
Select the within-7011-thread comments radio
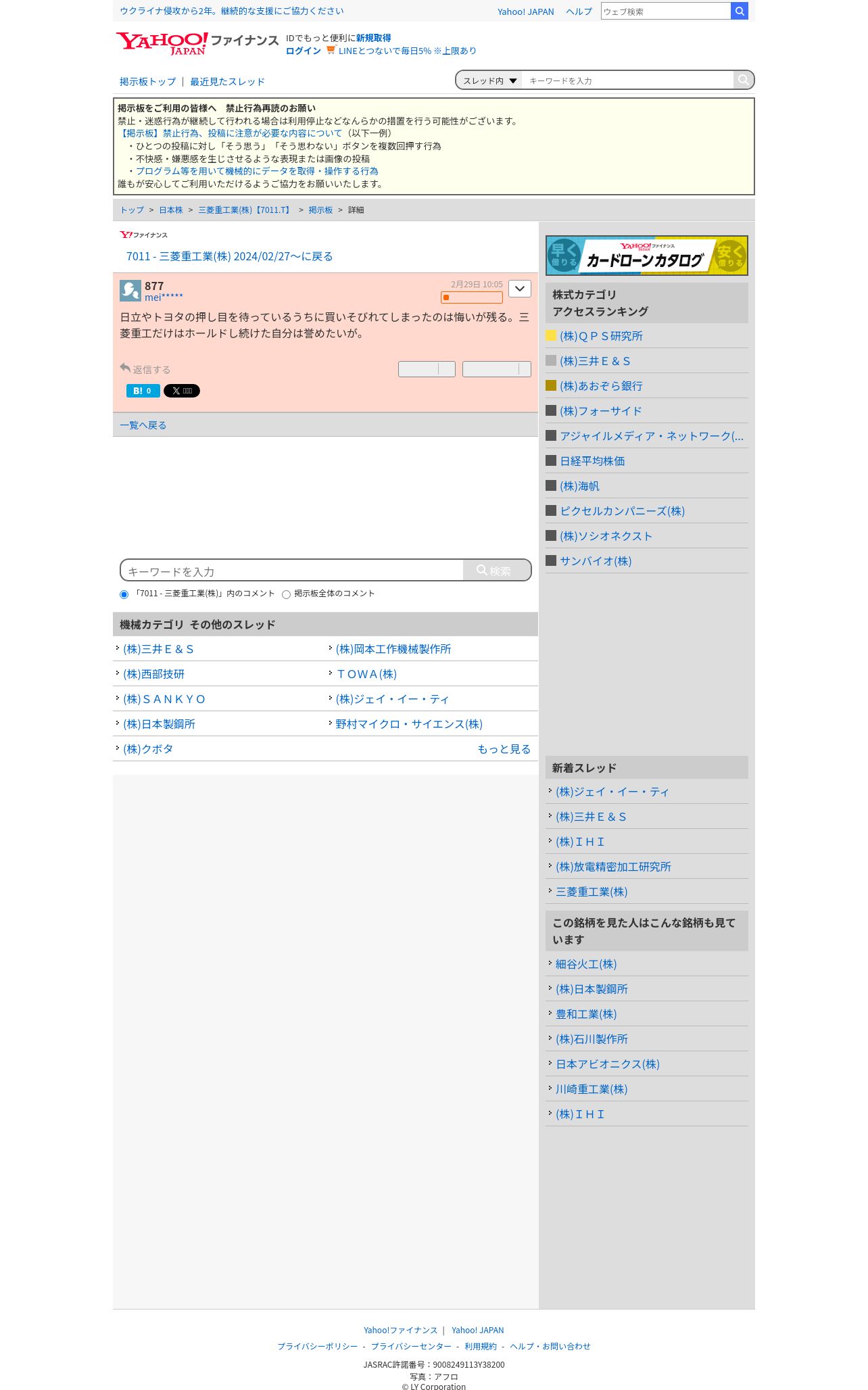coord(124,594)
